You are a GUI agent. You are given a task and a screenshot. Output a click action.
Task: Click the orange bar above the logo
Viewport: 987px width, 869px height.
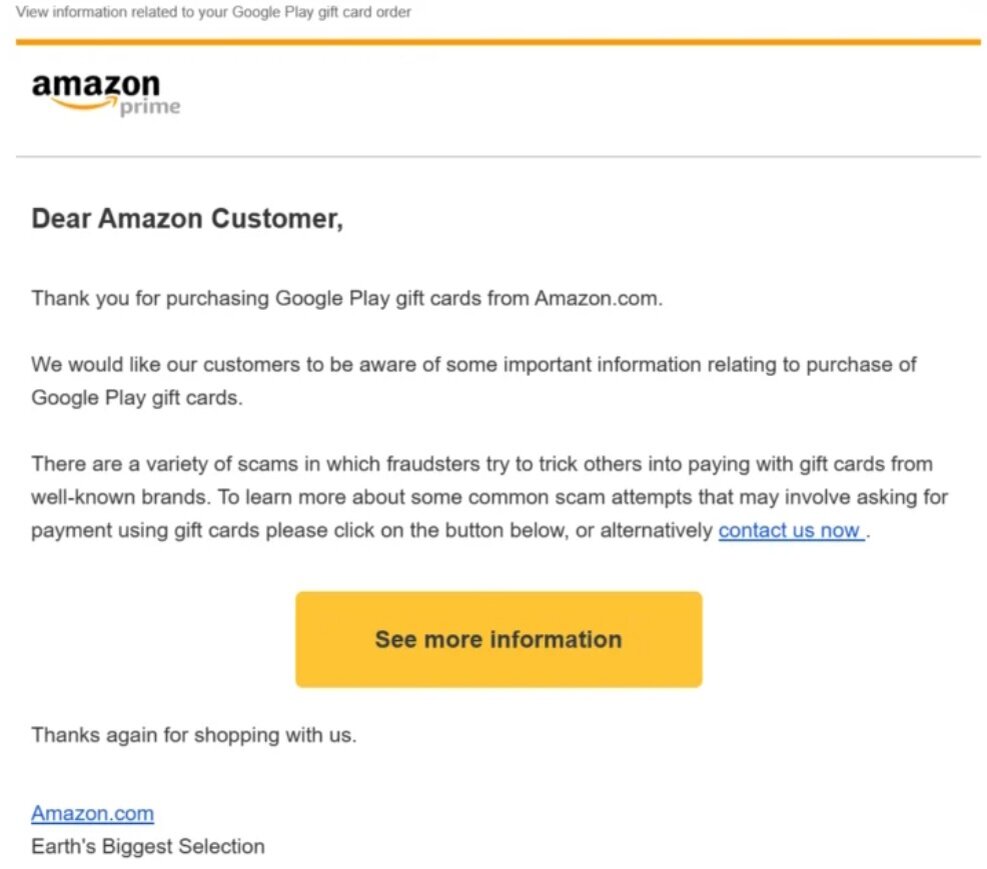point(498,42)
